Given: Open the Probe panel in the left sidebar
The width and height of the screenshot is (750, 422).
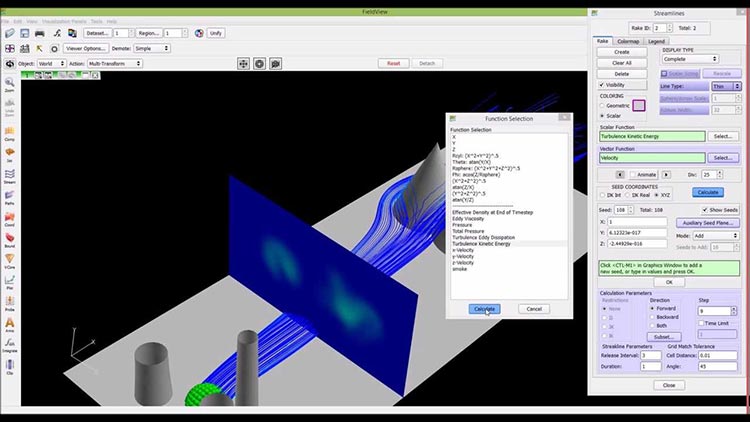Looking at the screenshot, I should 10,303.
